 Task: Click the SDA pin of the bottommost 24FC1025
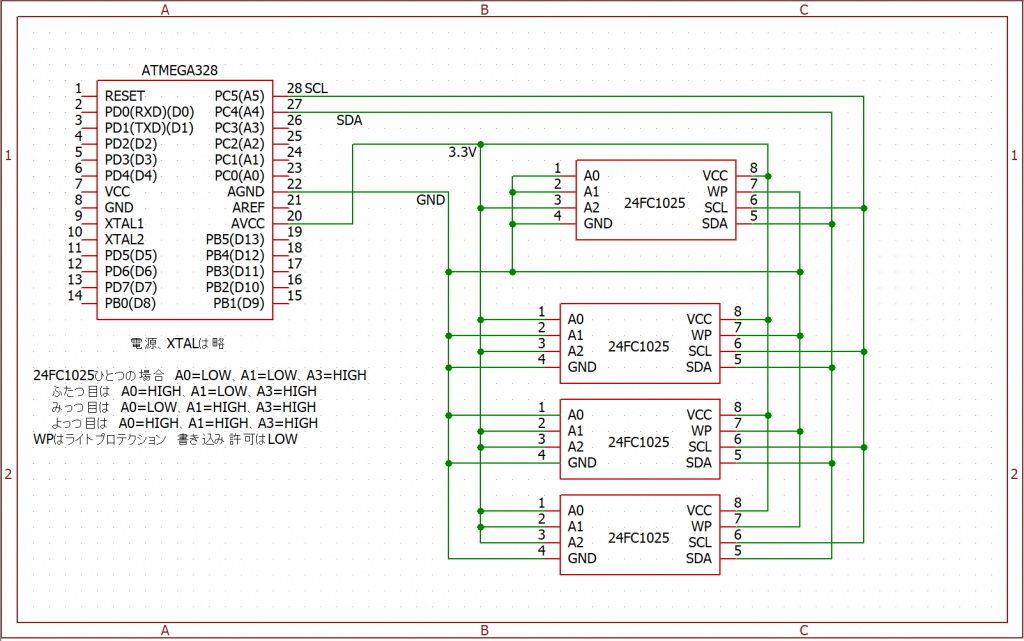(700, 557)
